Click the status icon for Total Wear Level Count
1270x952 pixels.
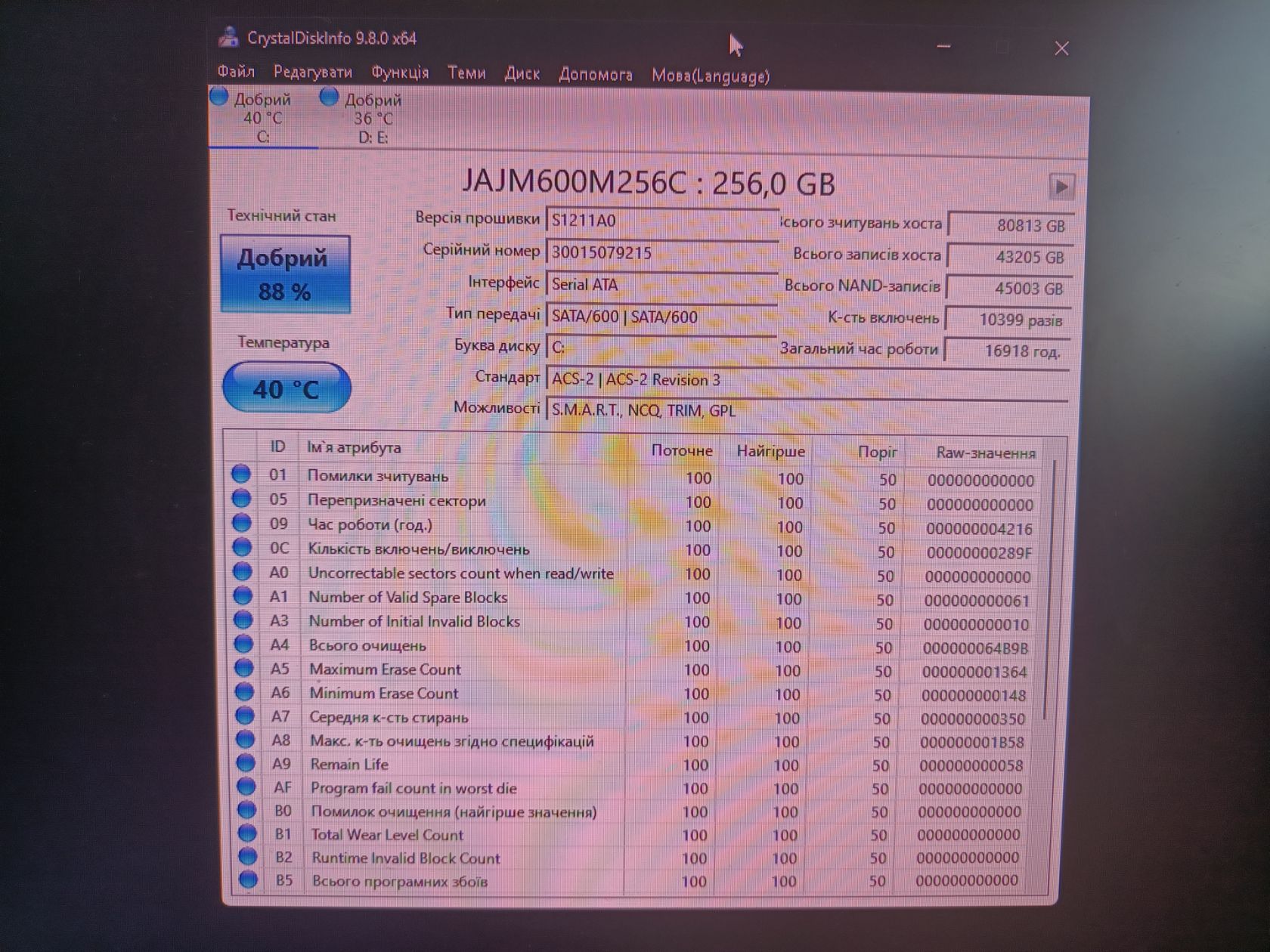tap(246, 833)
